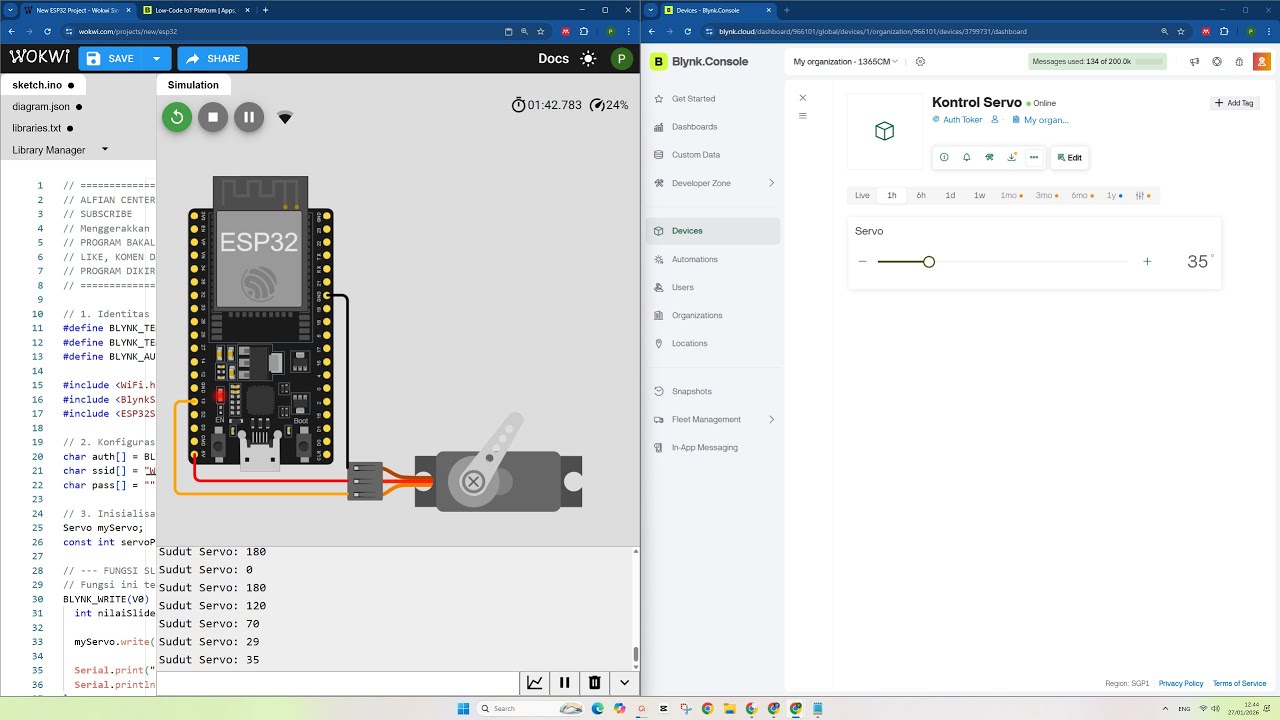Open Locations in Blynk sidebar
This screenshot has height=720, width=1280.
tap(690, 343)
